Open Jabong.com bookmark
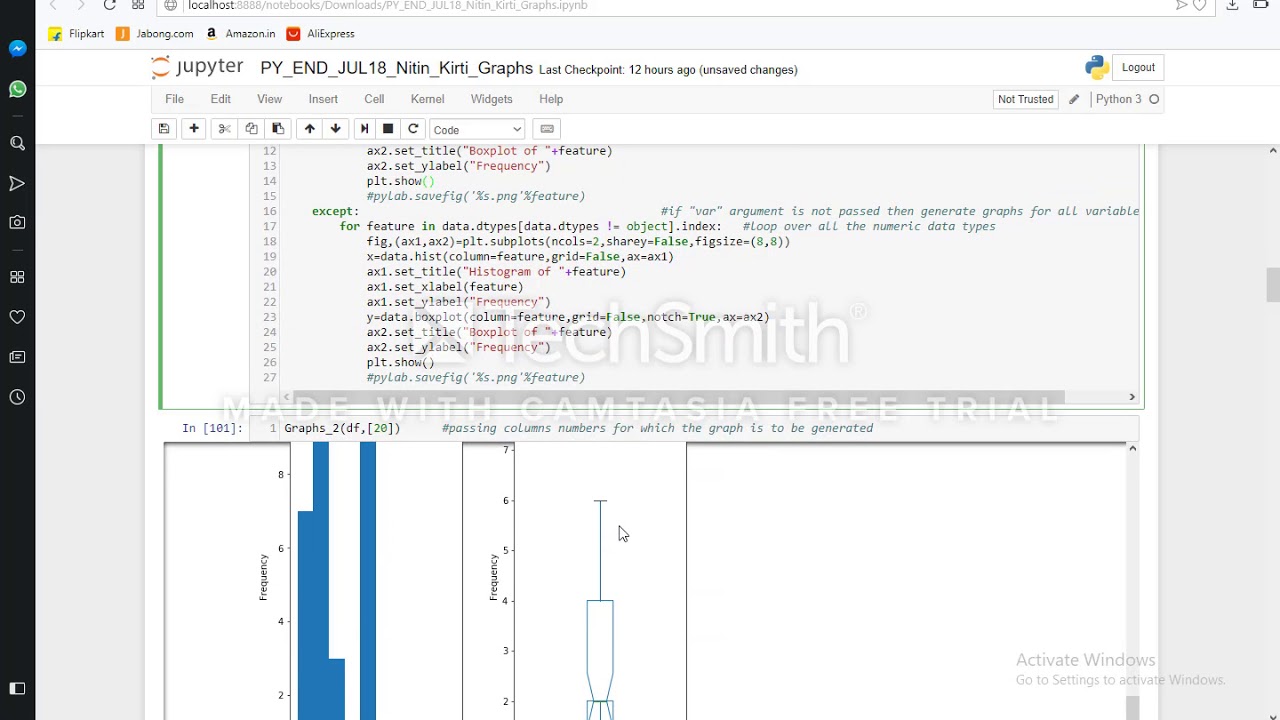Screen dimensions: 1280x720 point(155,33)
